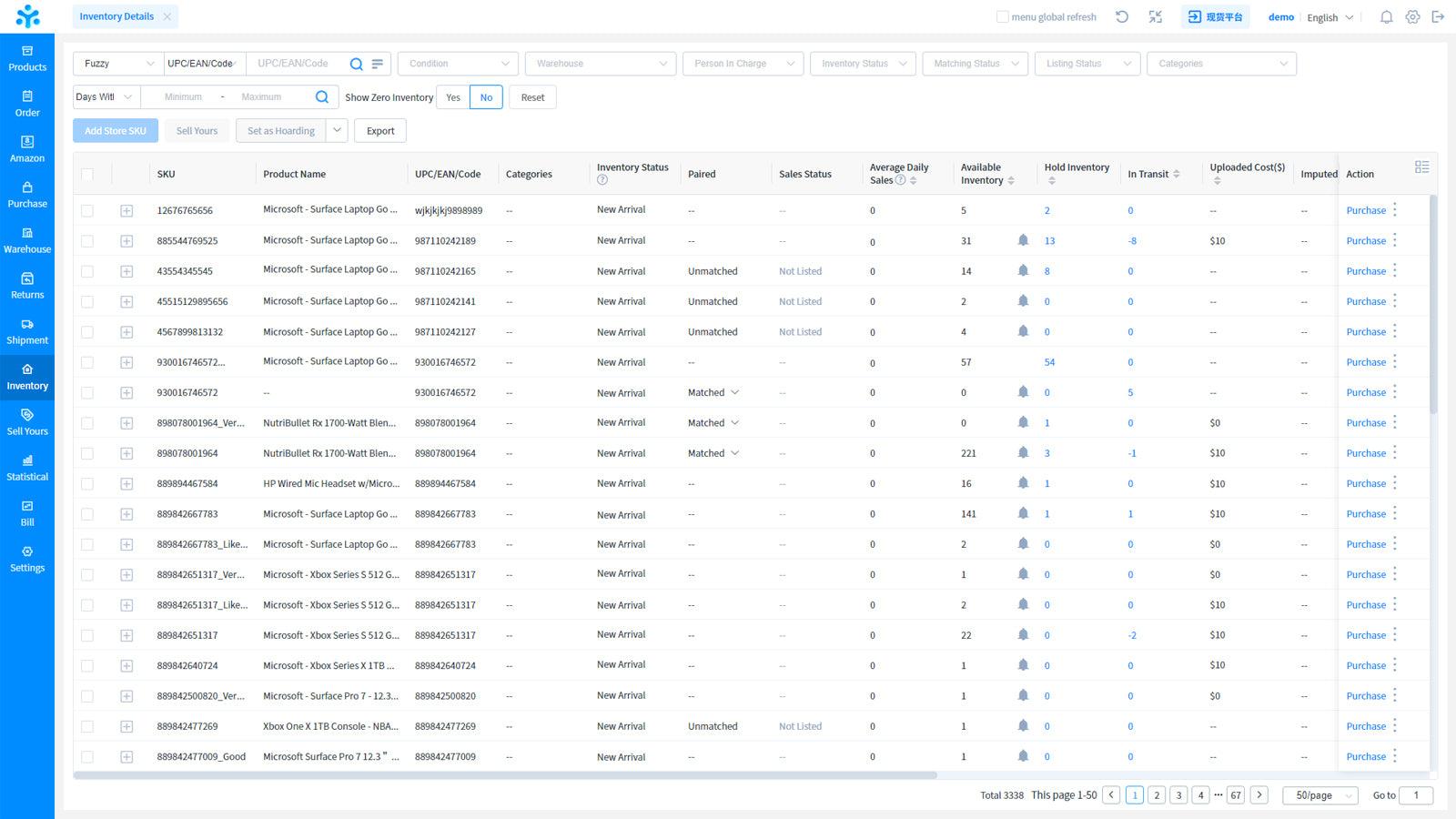Open the 50/page page size dropdown
1456x819 pixels.
(1319, 795)
